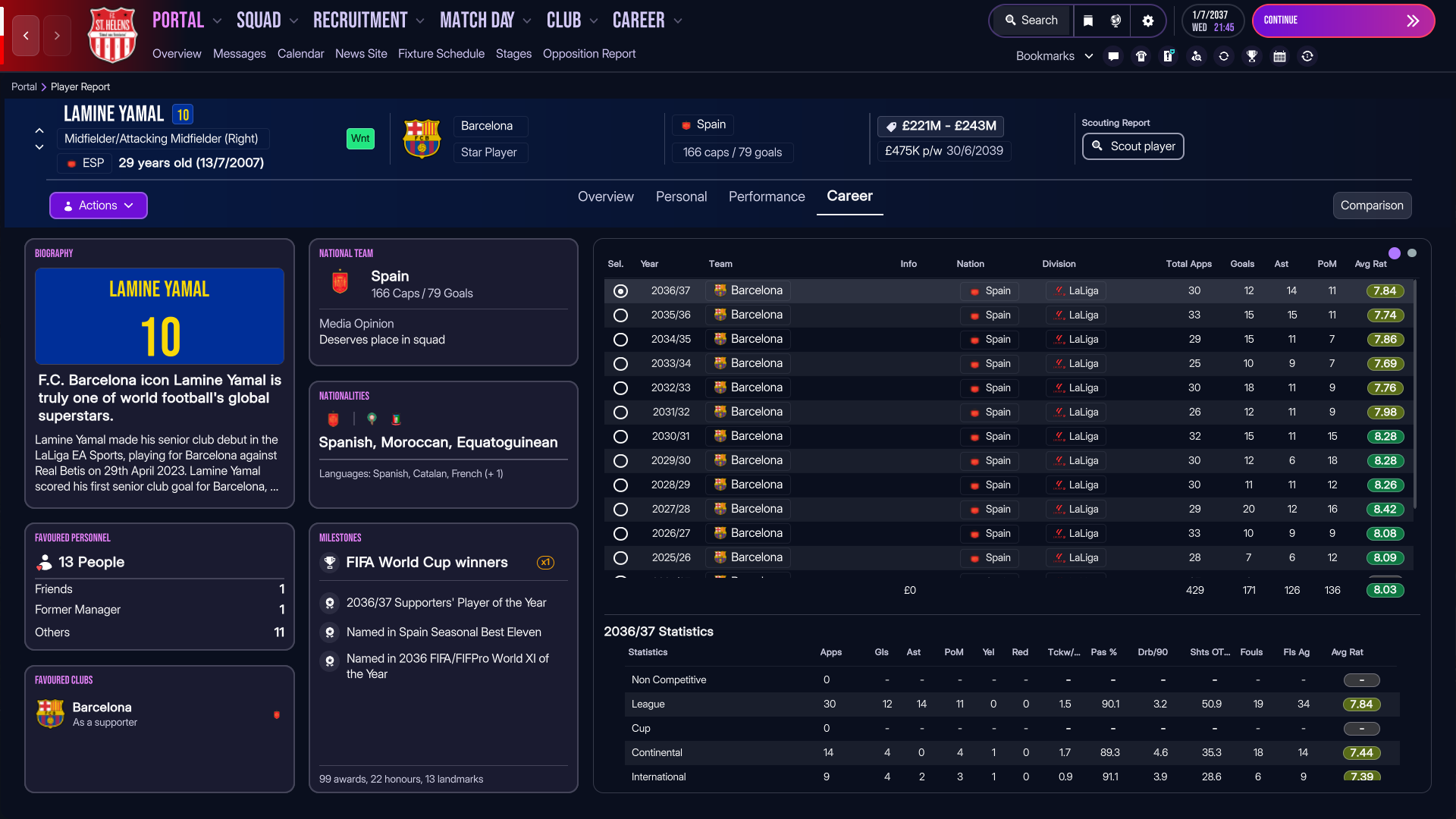Select the 2035/36 season radio button
The image size is (1456, 819).
click(620, 315)
